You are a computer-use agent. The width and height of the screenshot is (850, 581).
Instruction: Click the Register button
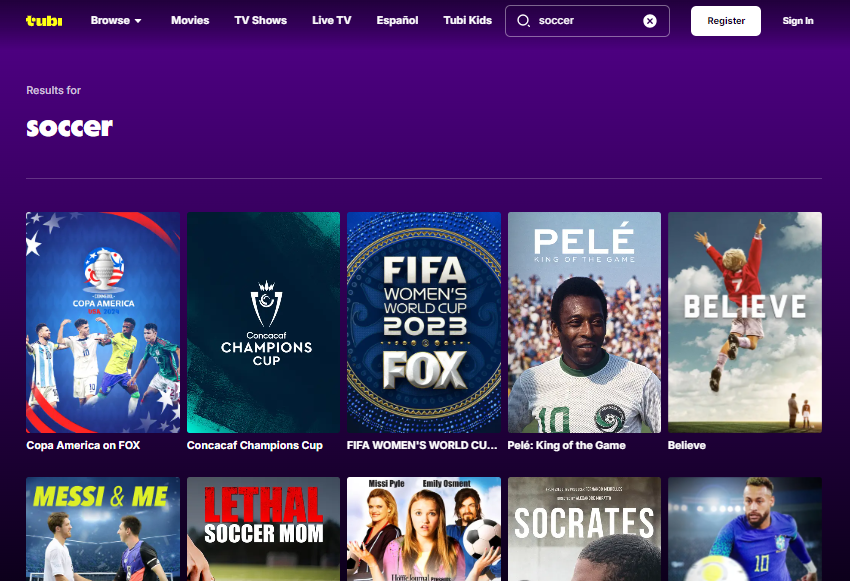(726, 20)
